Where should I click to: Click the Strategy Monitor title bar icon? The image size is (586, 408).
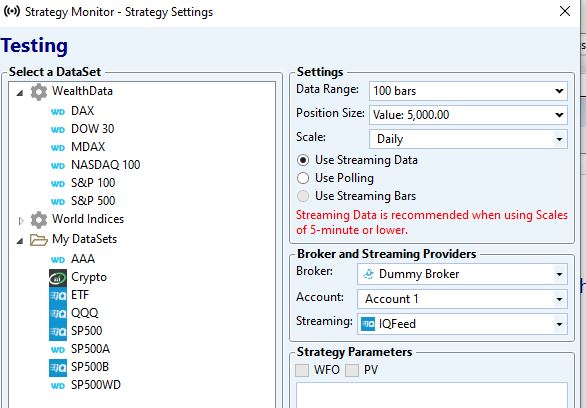[12, 11]
